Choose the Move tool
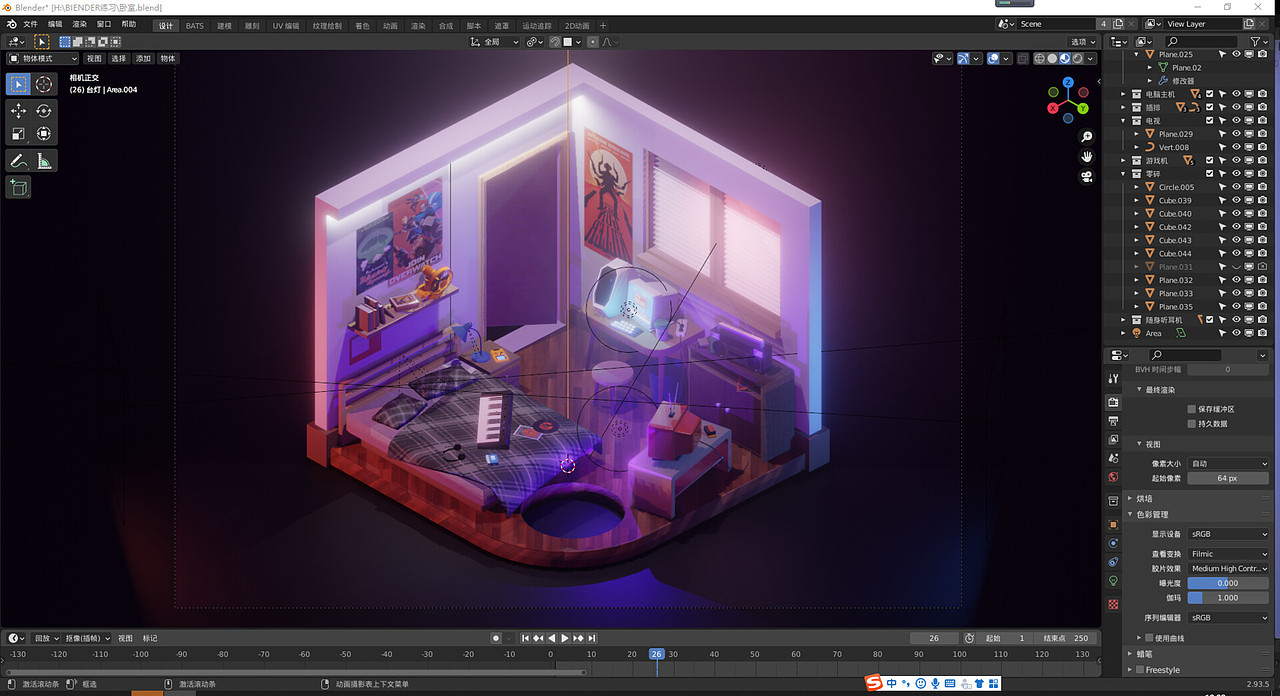 coord(18,111)
